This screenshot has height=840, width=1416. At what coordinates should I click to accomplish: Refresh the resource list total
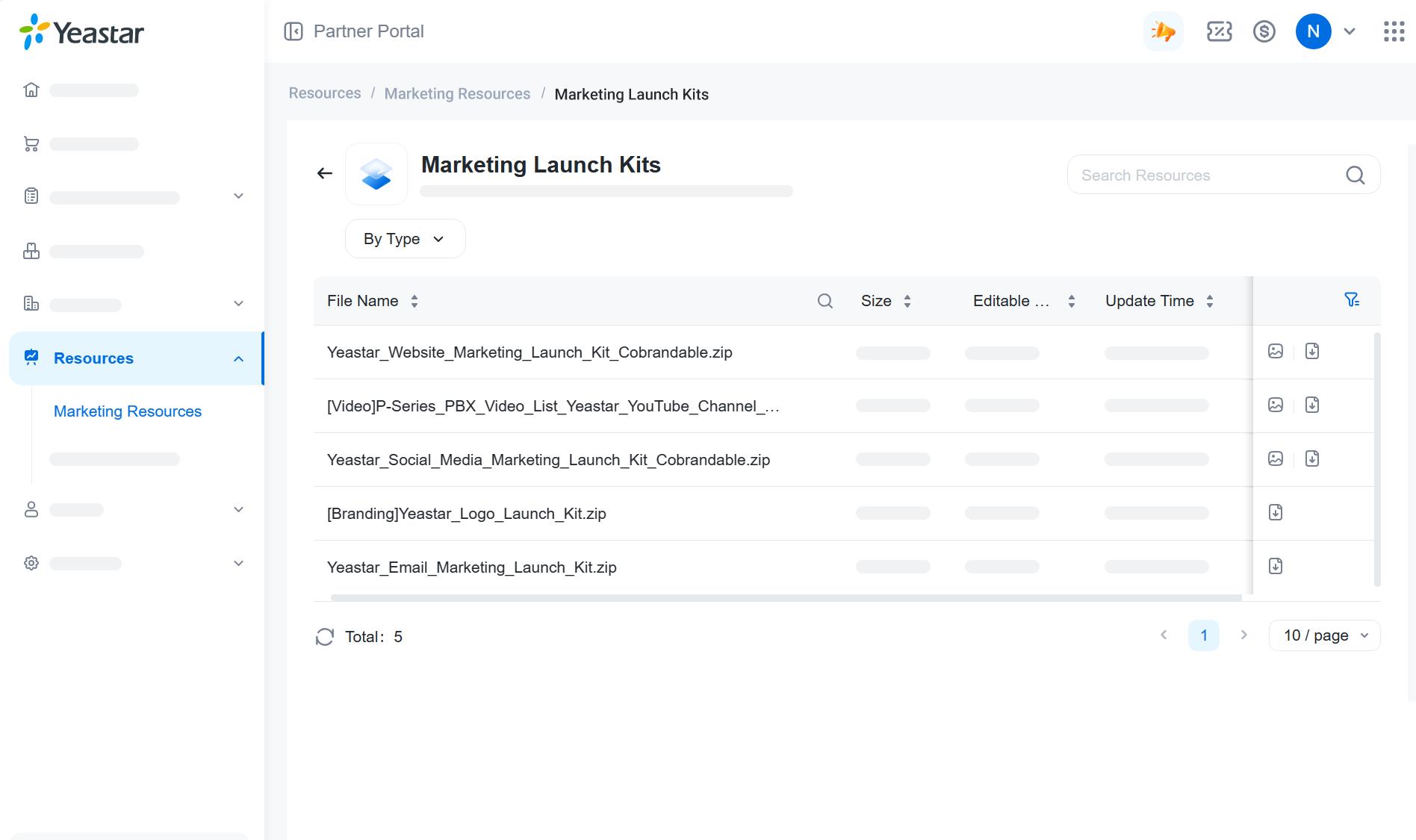324,637
